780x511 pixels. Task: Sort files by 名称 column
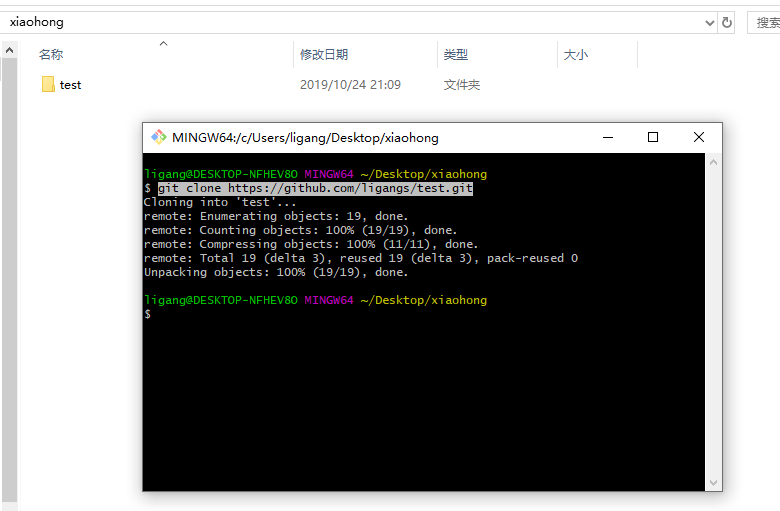click(x=51, y=54)
